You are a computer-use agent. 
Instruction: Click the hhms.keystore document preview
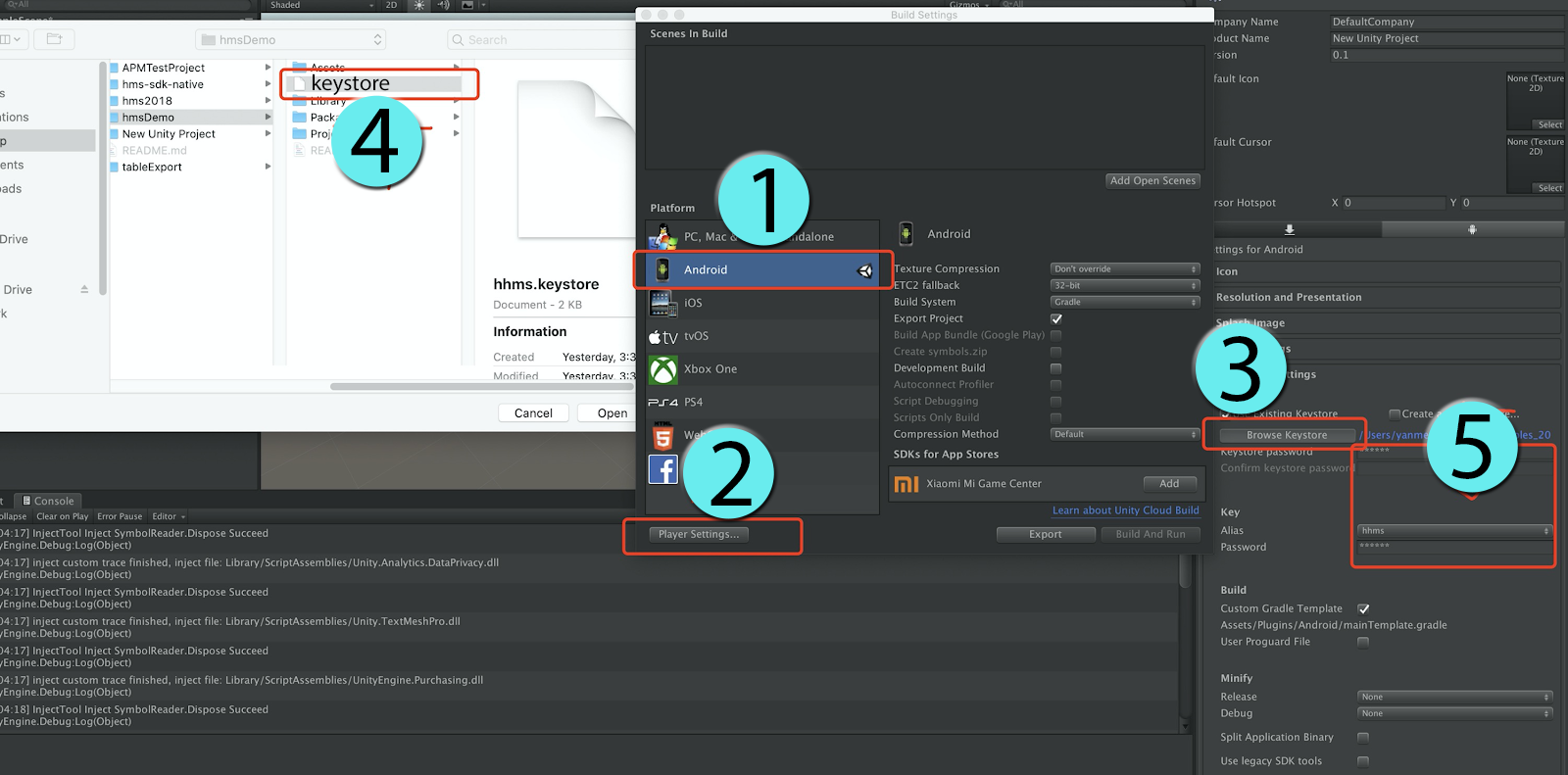575,159
